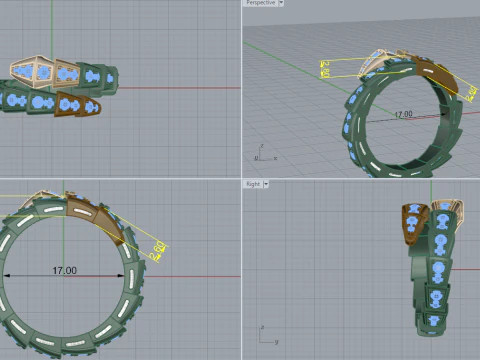
Task: Select the 2.80 dimension in Perspective viewport
Action: tap(326, 69)
